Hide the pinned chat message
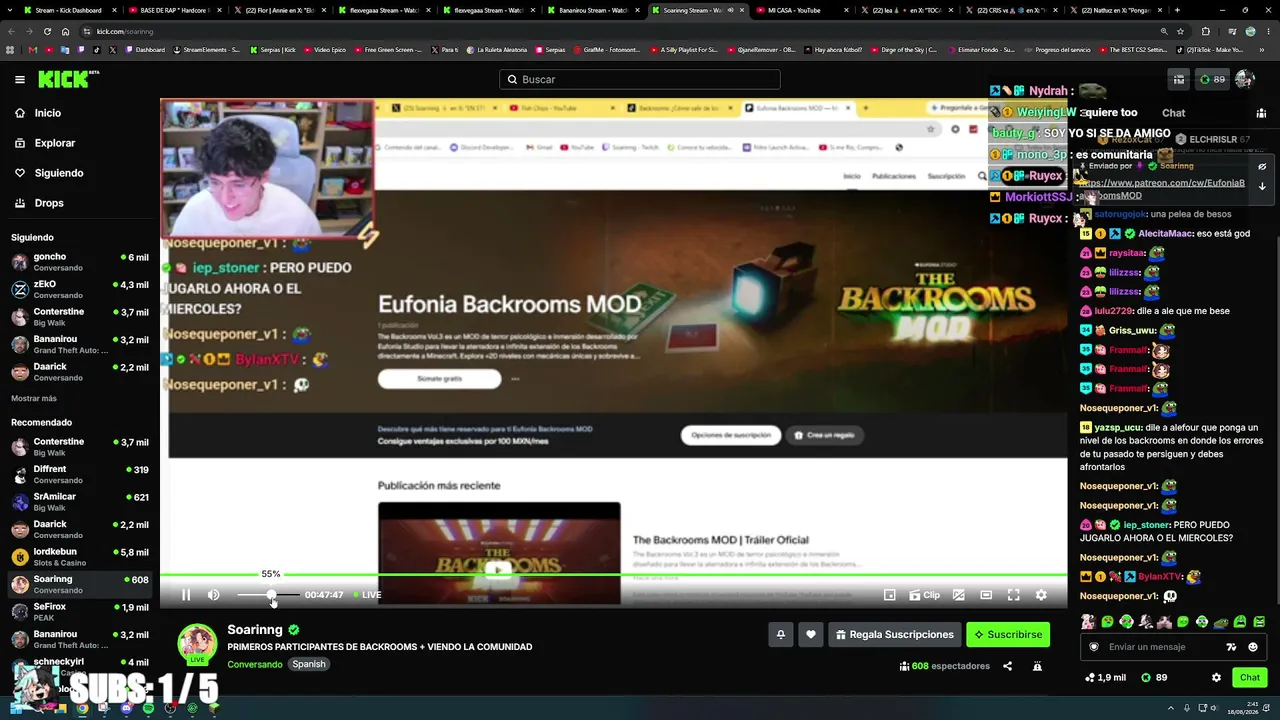Viewport: 1280px width, 720px height. coord(1262,167)
